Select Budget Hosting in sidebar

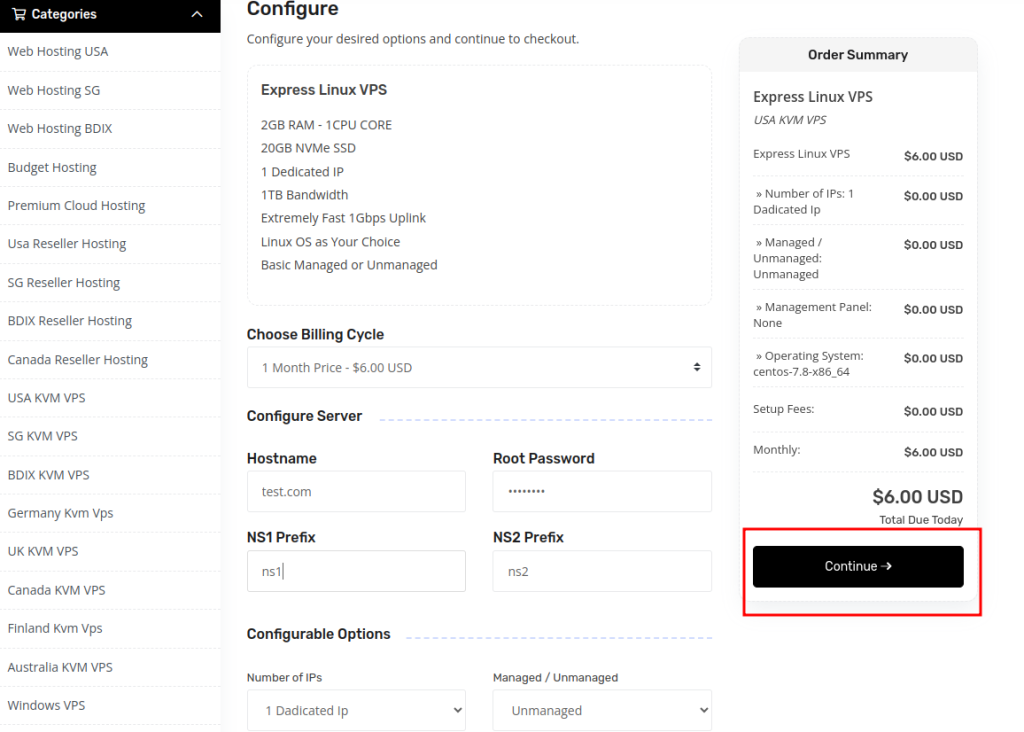(x=52, y=167)
